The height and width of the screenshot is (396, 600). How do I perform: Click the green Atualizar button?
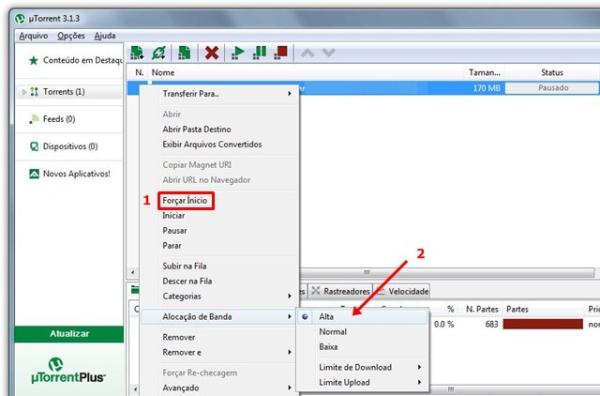69,334
